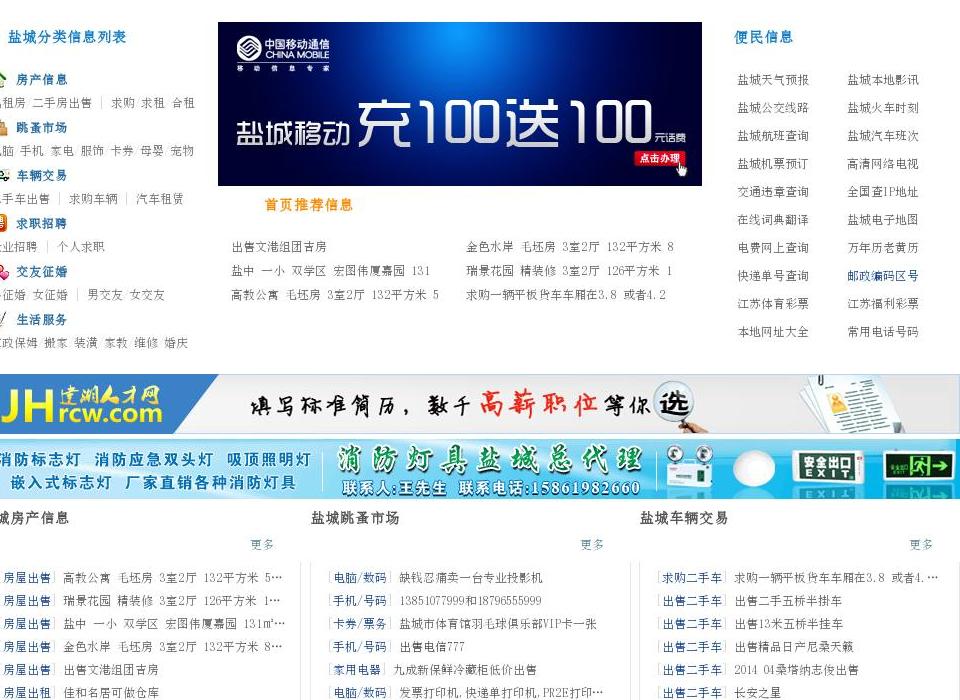Open listing 出售电信777
Screen dimensions: 960x700
tap(432, 647)
